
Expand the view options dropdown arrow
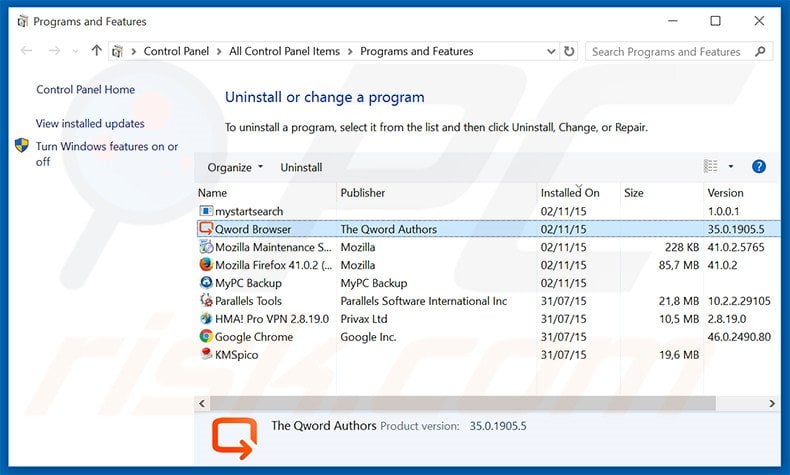point(731,167)
